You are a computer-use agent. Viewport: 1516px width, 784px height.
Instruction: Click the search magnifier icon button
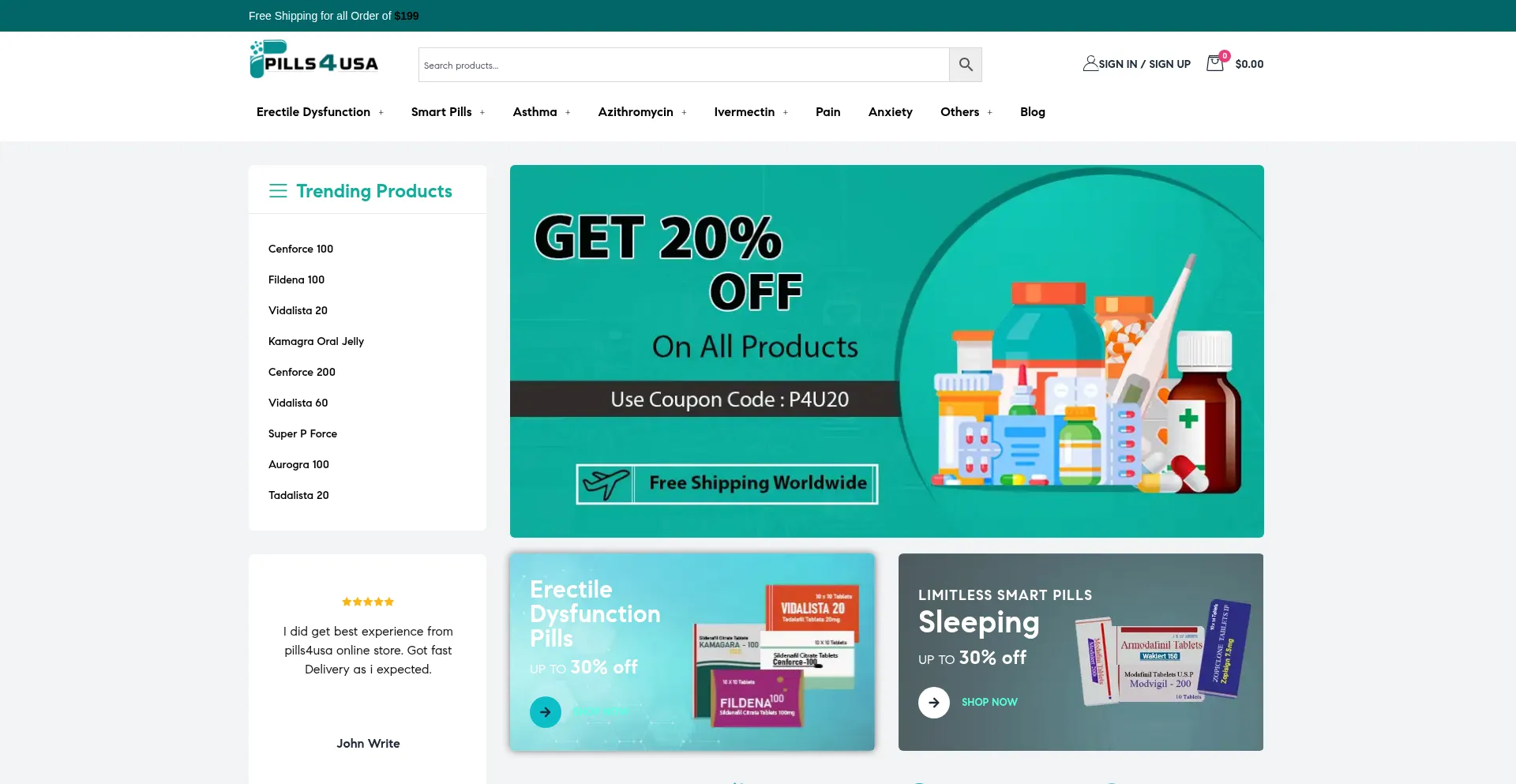(x=965, y=65)
